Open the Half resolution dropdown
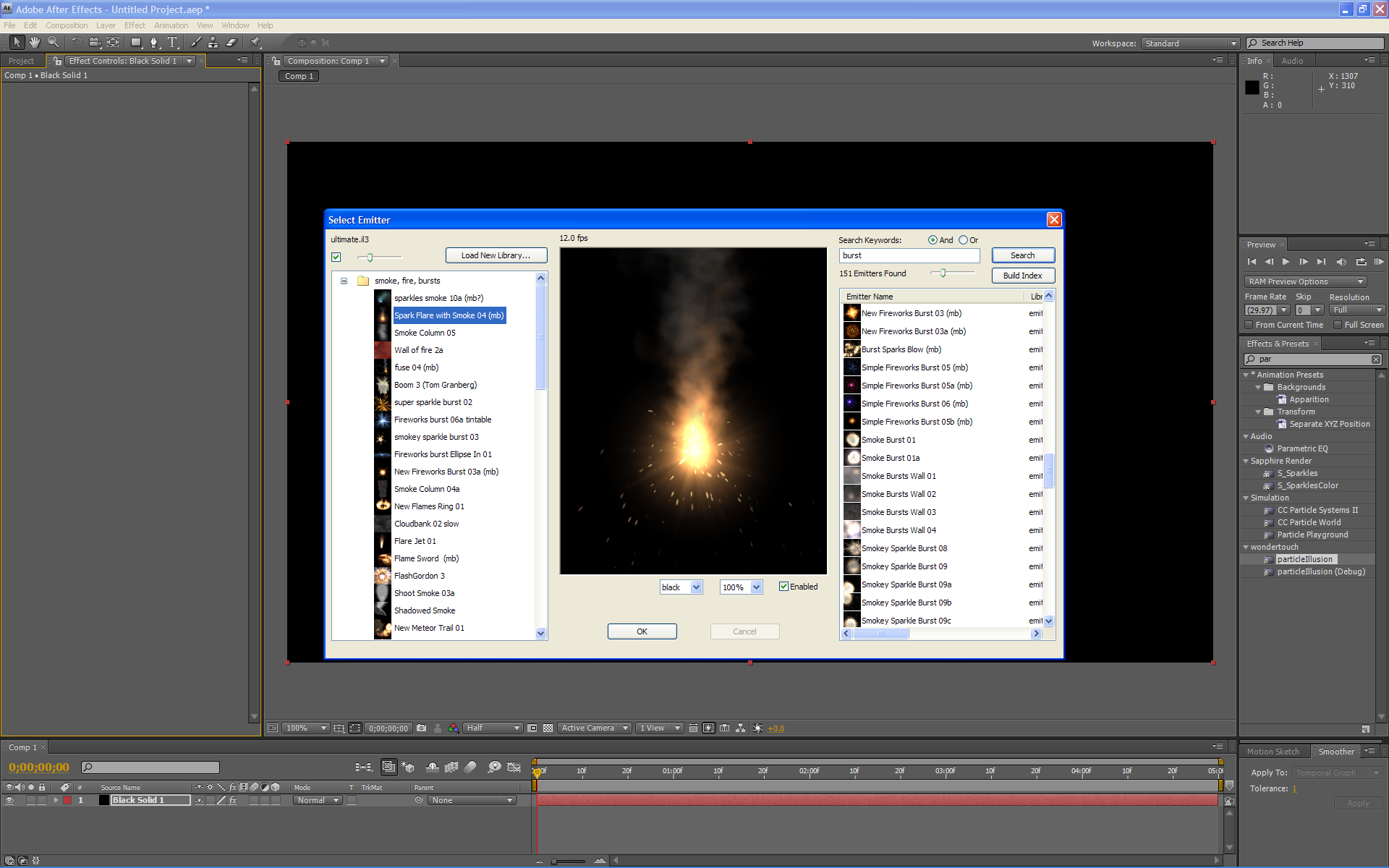The image size is (1389, 868). click(x=516, y=728)
